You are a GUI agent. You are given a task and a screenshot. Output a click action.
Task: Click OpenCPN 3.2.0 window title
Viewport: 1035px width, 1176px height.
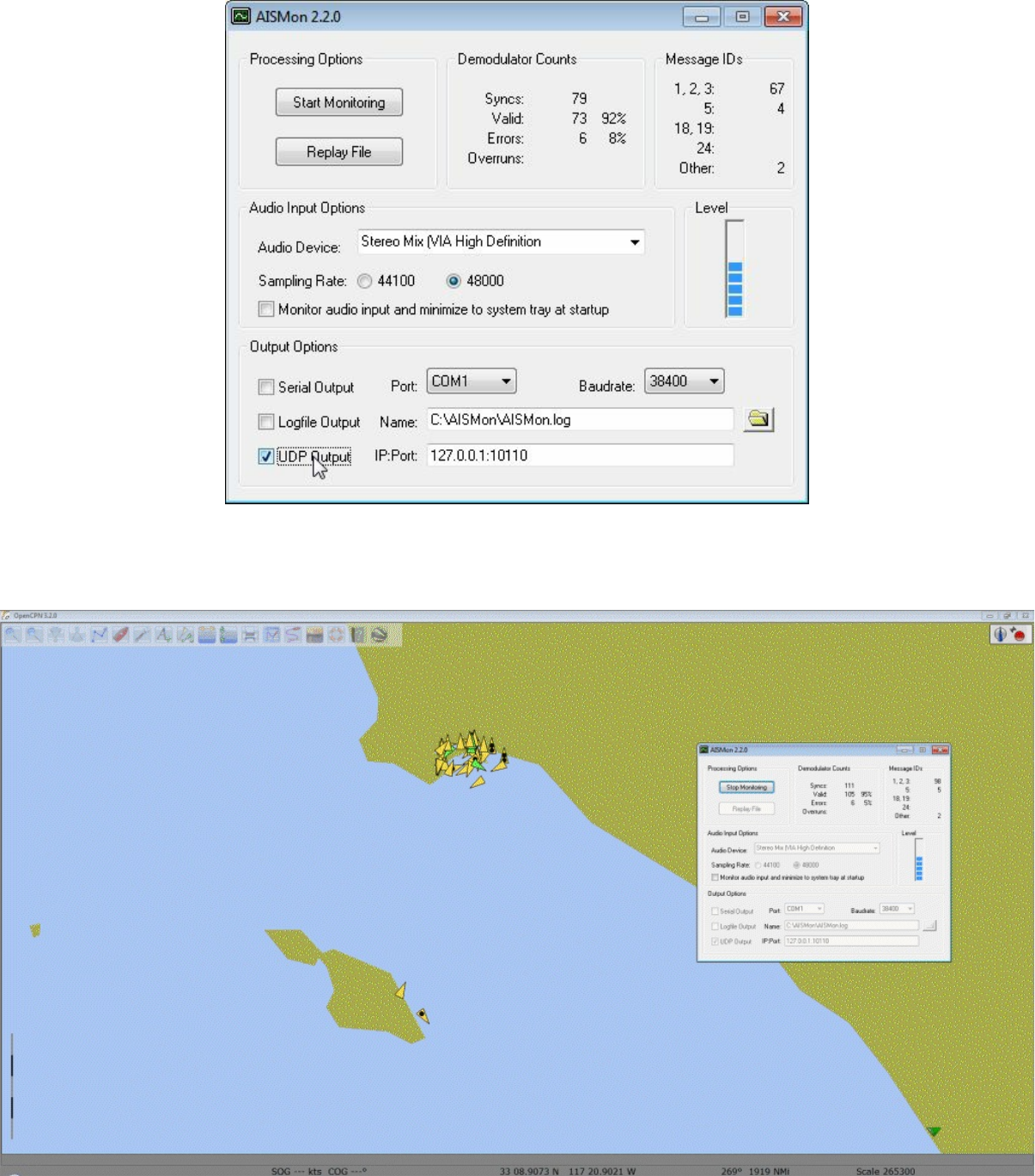pyautogui.click(x=35, y=615)
